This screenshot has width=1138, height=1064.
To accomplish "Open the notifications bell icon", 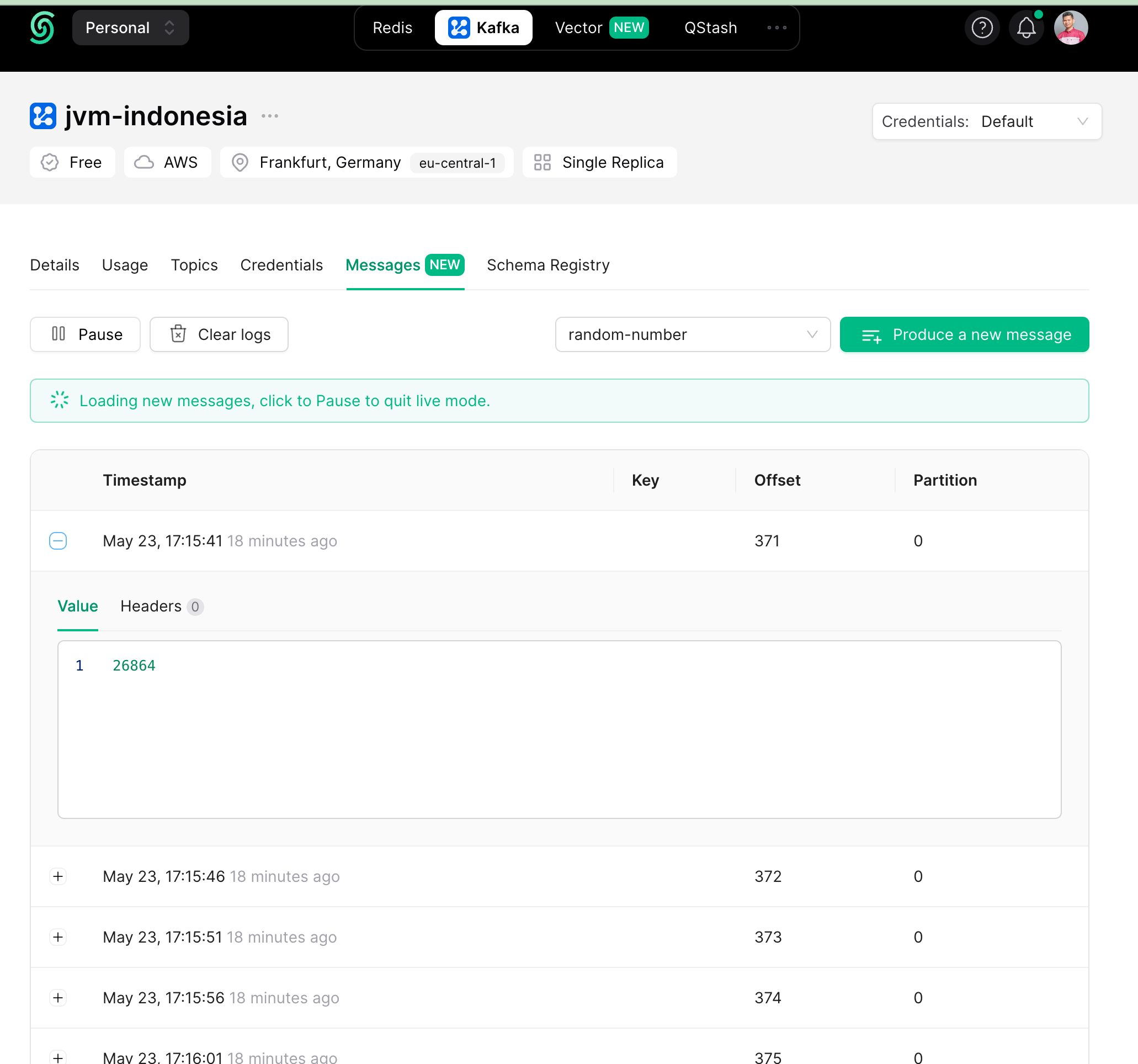I will (x=1026, y=28).
